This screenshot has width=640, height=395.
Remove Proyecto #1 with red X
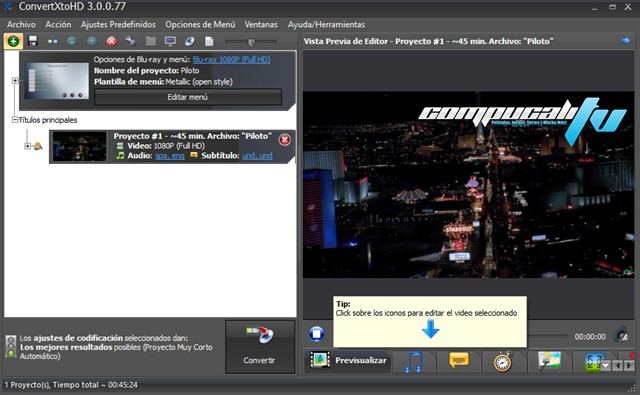pos(284,140)
